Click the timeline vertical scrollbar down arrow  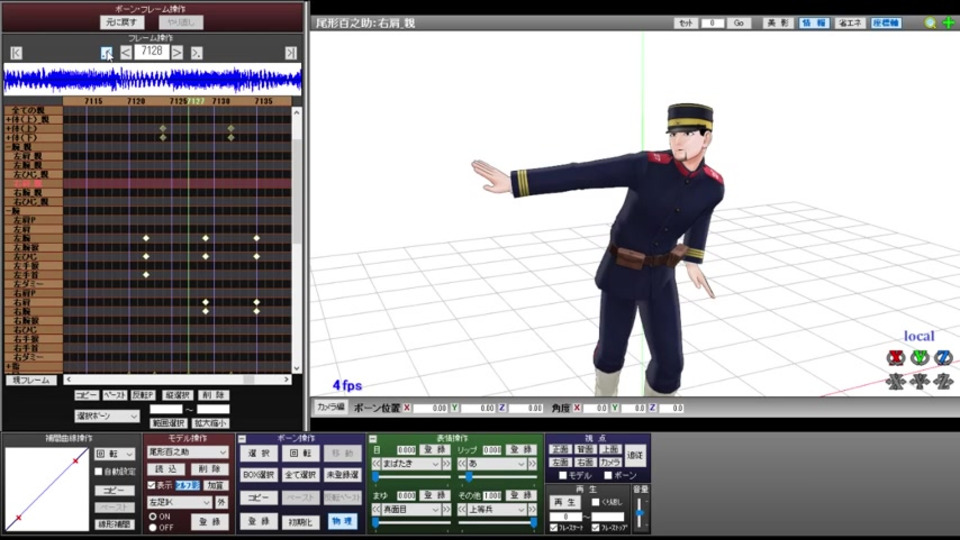click(297, 369)
